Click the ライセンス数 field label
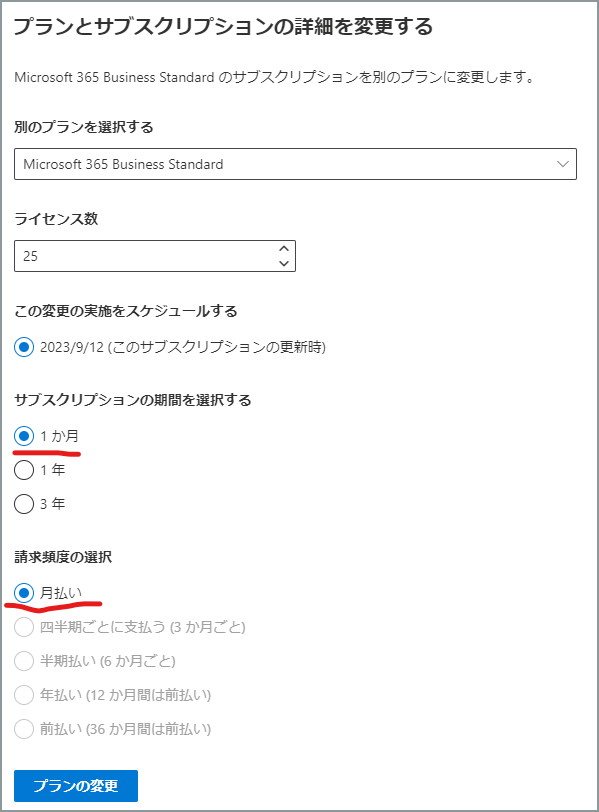 coord(56,219)
